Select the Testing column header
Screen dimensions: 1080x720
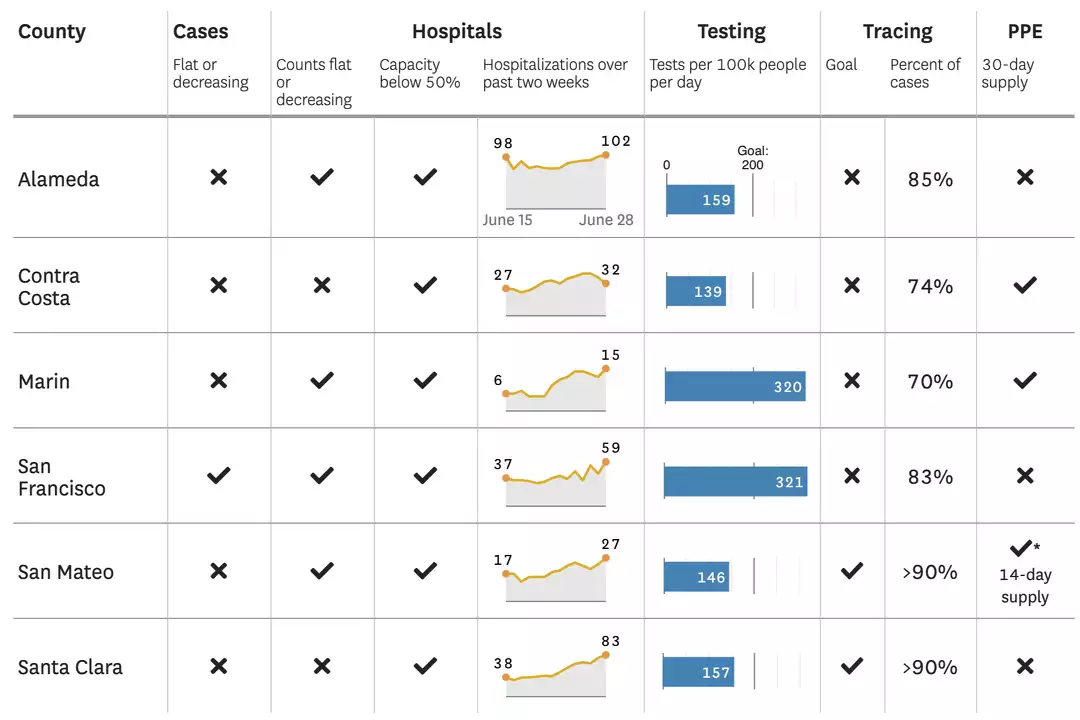[x=731, y=32]
